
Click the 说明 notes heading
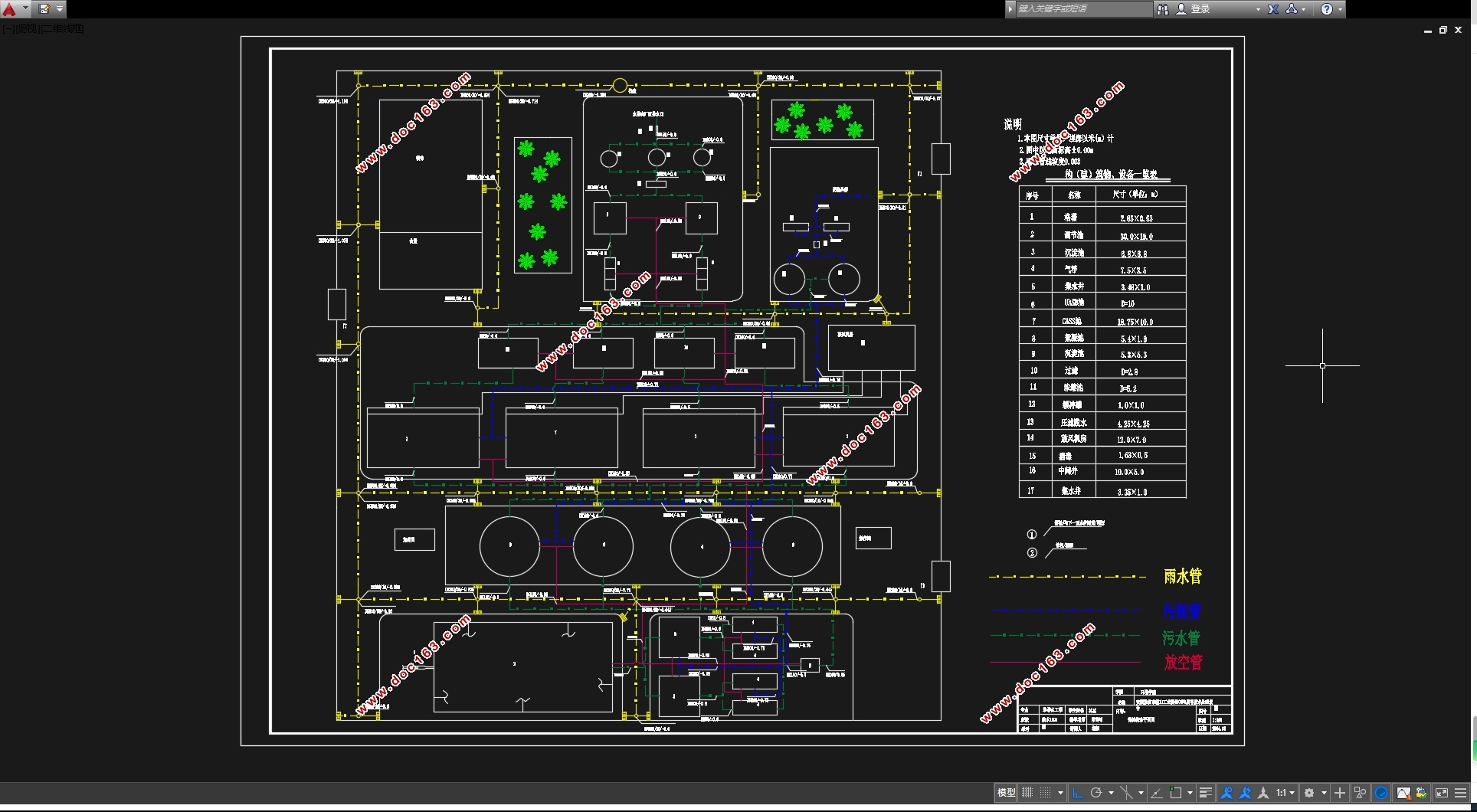[1013, 124]
